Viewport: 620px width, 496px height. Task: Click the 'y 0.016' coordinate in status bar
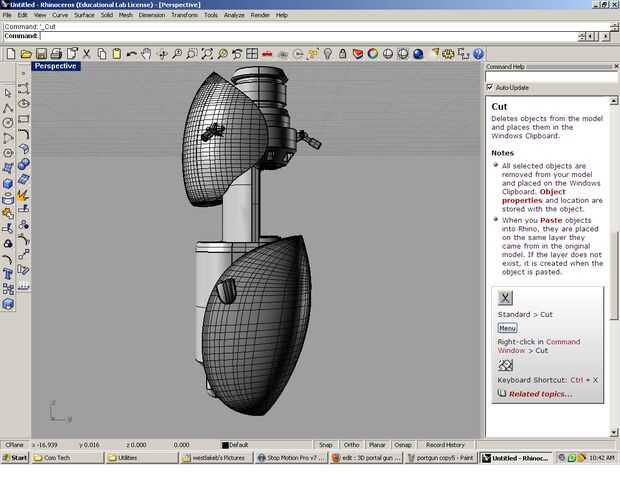coord(89,445)
